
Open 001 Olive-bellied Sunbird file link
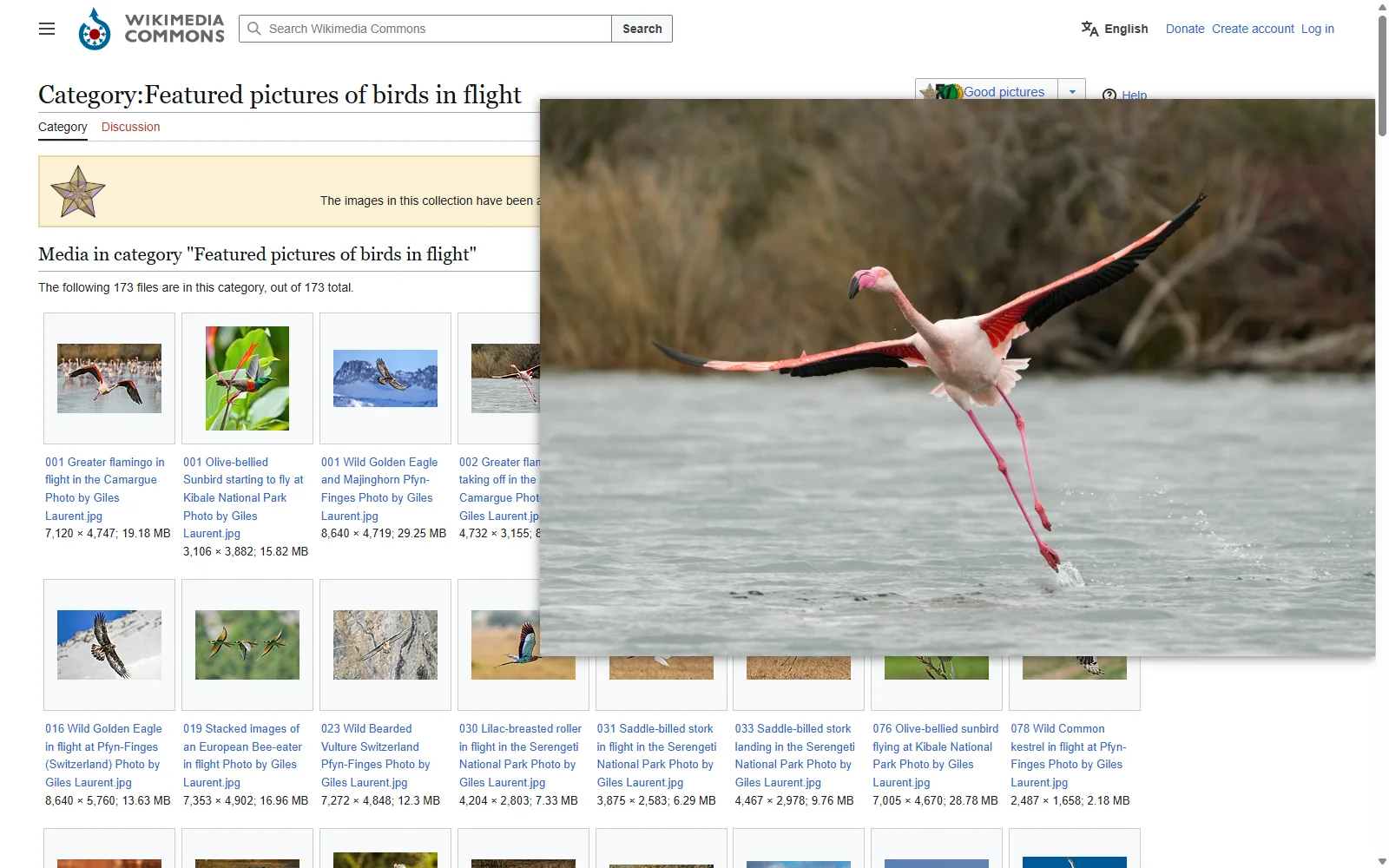point(243,497)
